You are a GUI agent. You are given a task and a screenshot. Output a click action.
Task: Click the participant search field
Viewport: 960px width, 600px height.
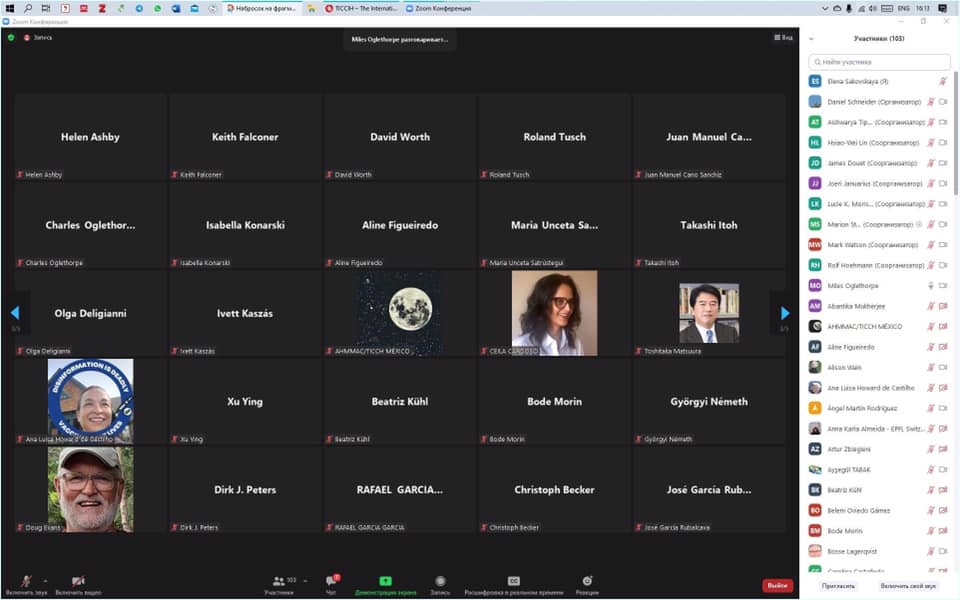tap(879, 62)
